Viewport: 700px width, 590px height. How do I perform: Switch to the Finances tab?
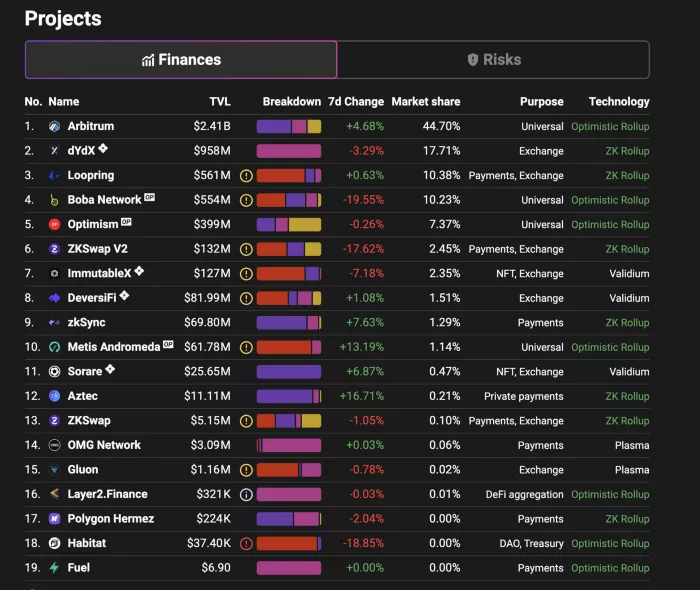click(181, 59)
